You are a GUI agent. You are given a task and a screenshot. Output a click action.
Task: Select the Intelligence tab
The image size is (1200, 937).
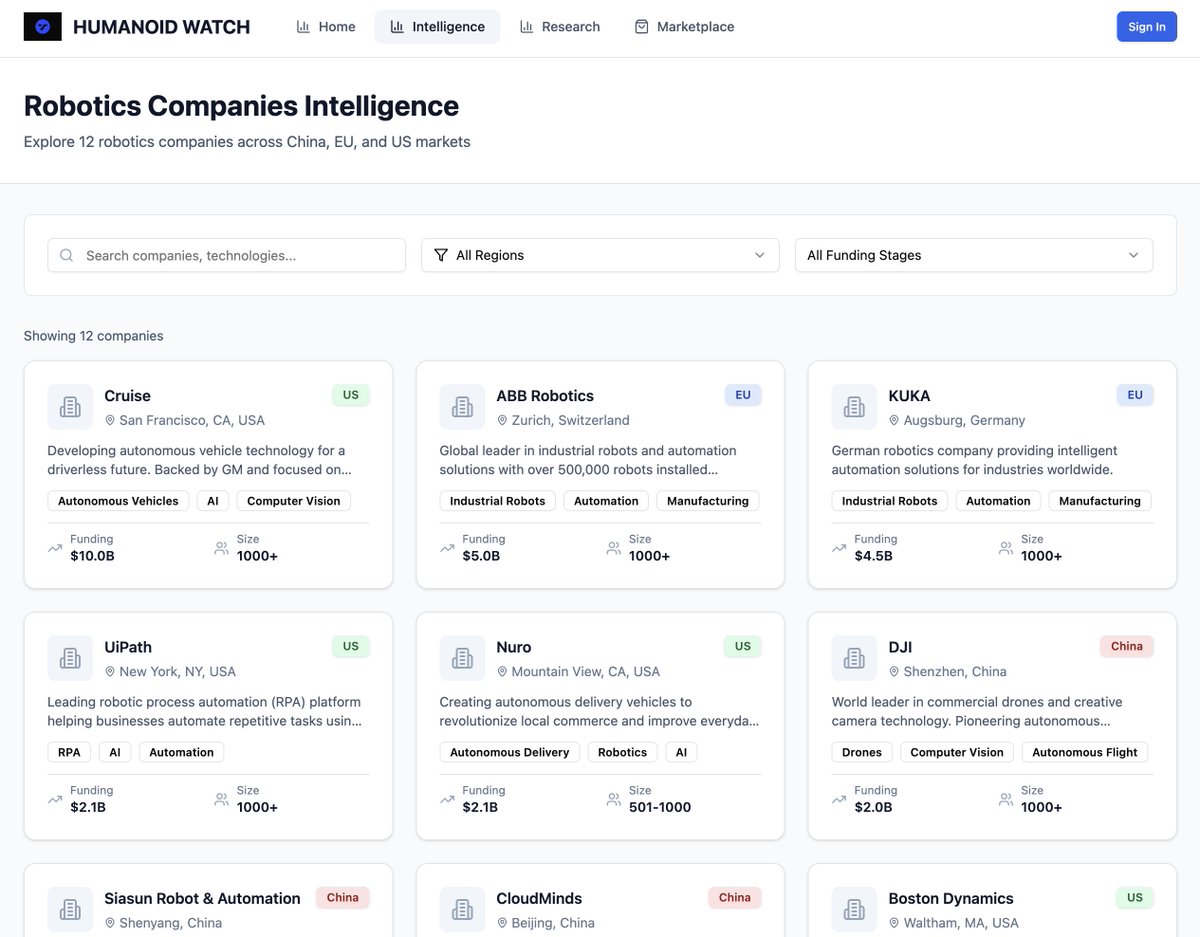click(437, 27)
